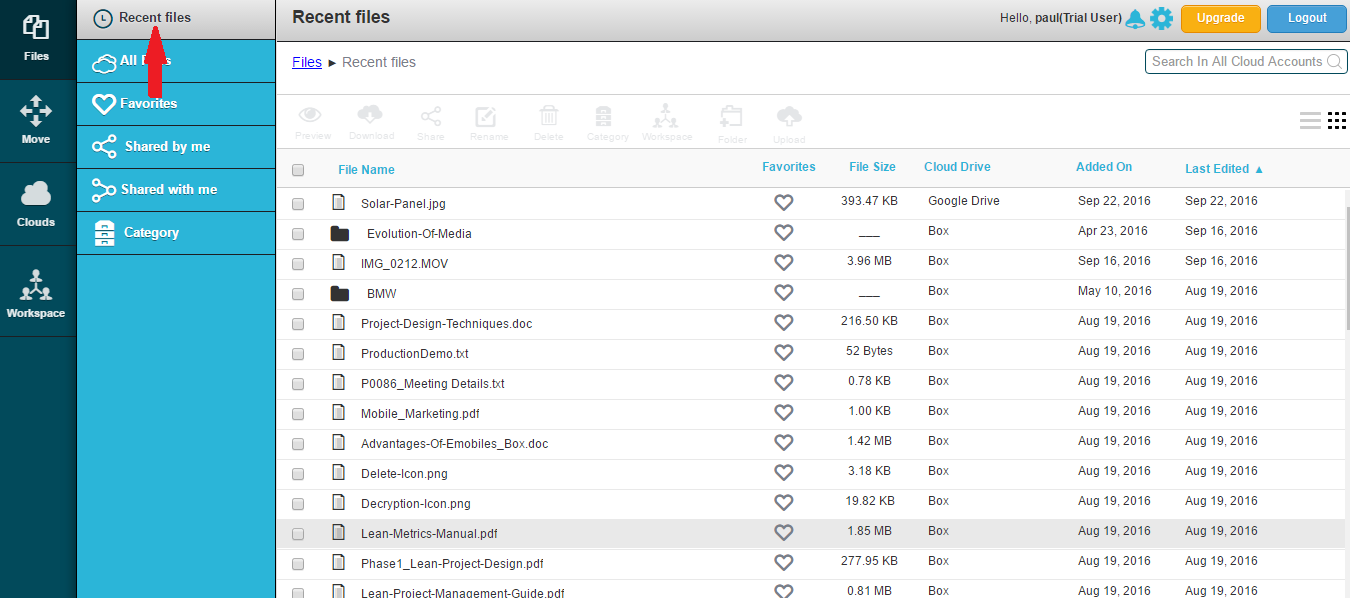Click the notification bell icon

click(x=1135, y=18)
